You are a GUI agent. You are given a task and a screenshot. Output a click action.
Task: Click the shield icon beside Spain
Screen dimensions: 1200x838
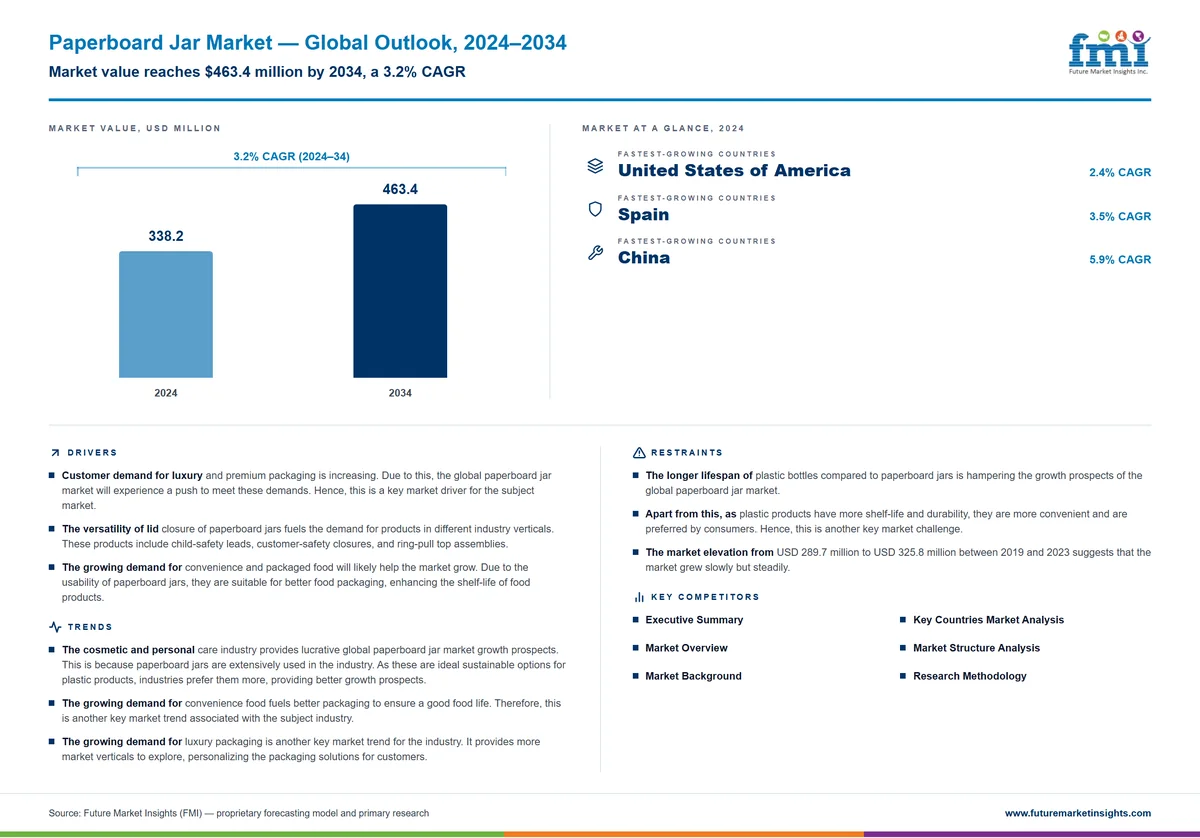[594, 210]
